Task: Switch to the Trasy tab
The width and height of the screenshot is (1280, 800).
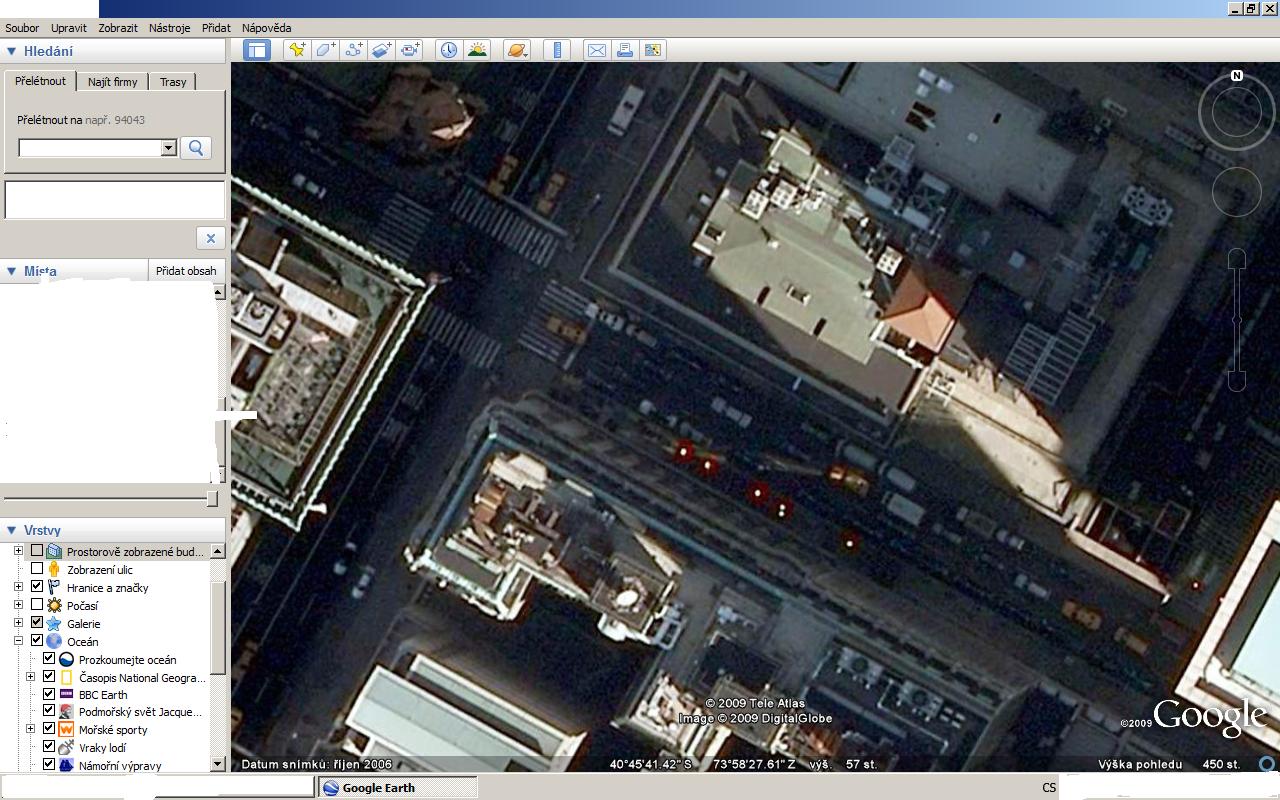Action: [x=173, y=82]
